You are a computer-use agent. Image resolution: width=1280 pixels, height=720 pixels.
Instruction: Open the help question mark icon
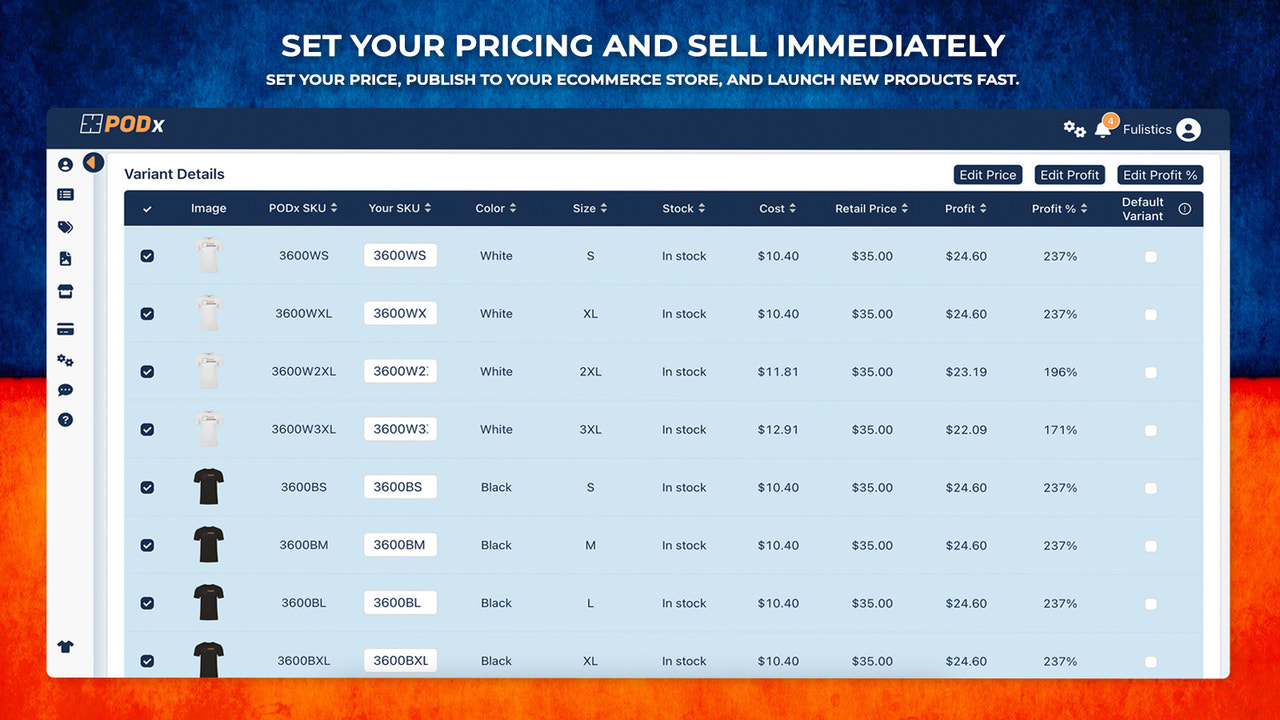65,419
